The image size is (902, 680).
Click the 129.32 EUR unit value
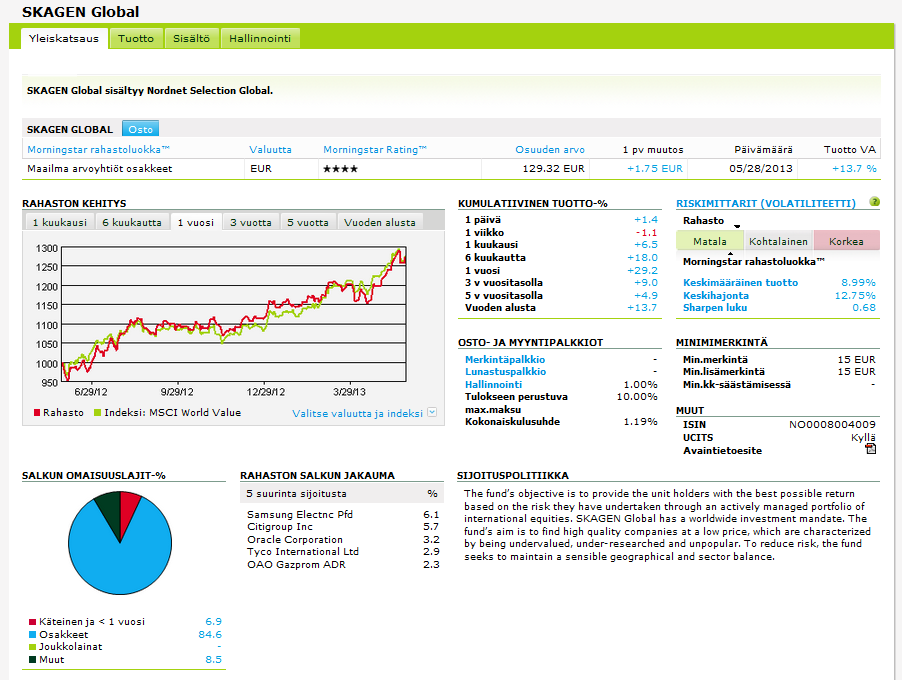(x=553, y=169)
